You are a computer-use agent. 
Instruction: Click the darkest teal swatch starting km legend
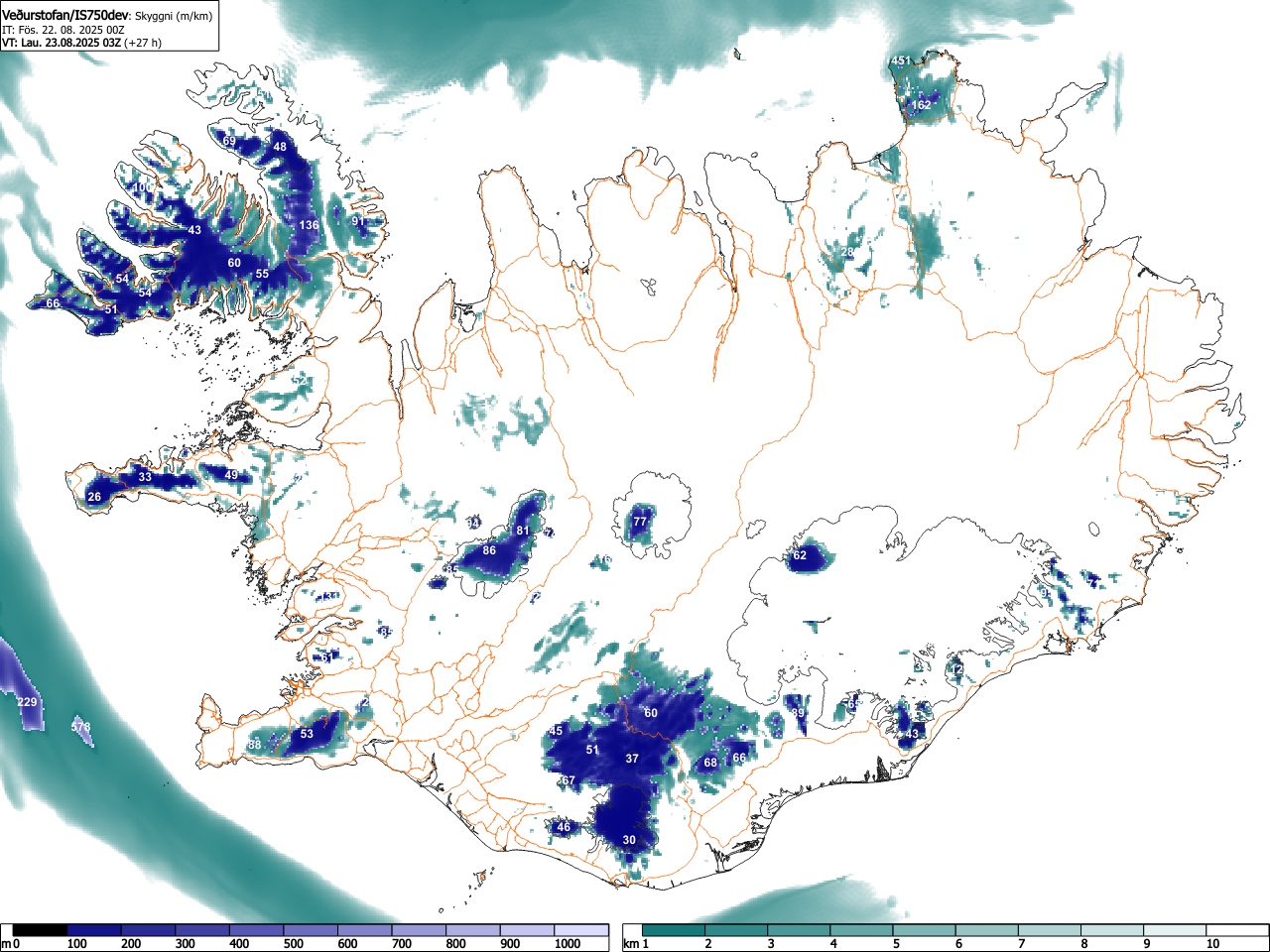673,930
